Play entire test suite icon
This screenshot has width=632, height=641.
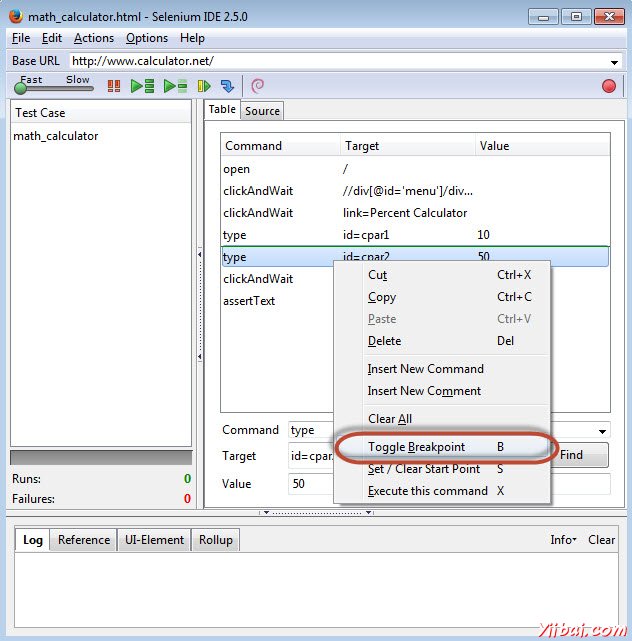[x=142, y=86]
